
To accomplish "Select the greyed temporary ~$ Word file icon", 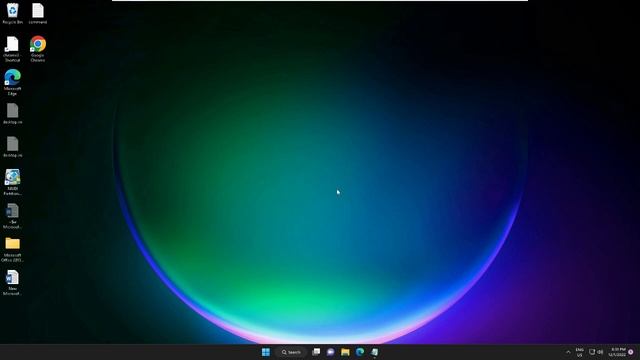I will 12,216.
